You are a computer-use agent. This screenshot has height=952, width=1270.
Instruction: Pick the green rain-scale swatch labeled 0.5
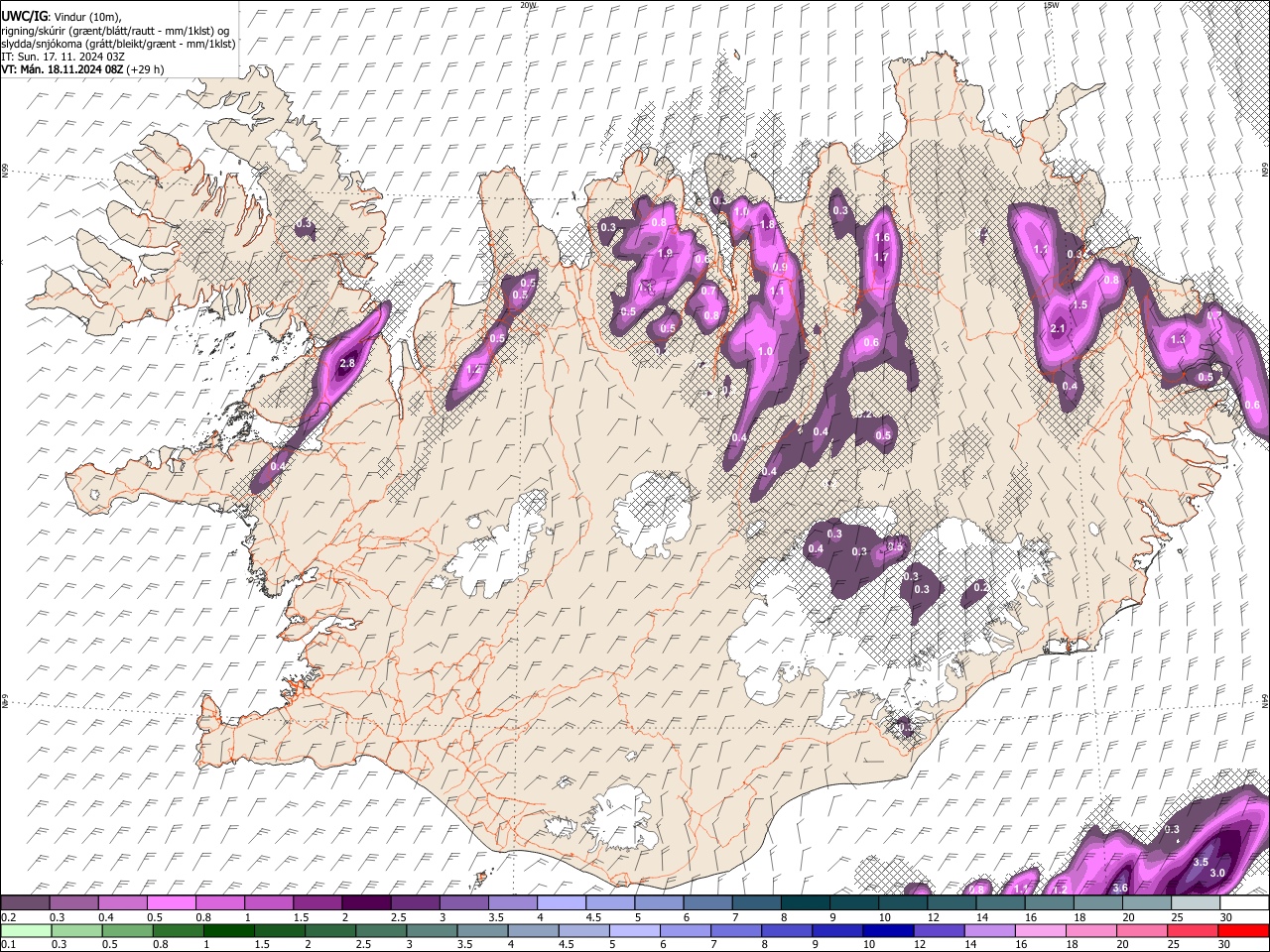[127, 930]
